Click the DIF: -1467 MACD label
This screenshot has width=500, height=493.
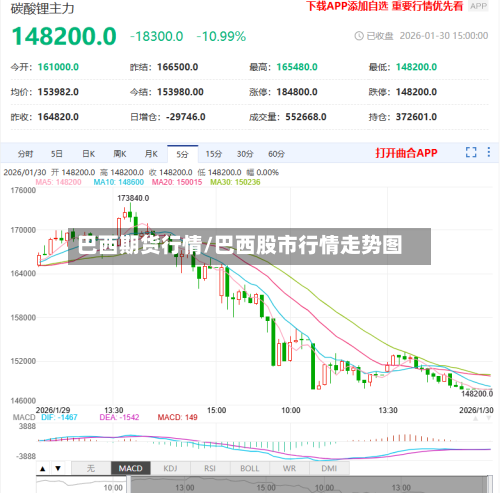pyautogui.click(x=59, y=417)
